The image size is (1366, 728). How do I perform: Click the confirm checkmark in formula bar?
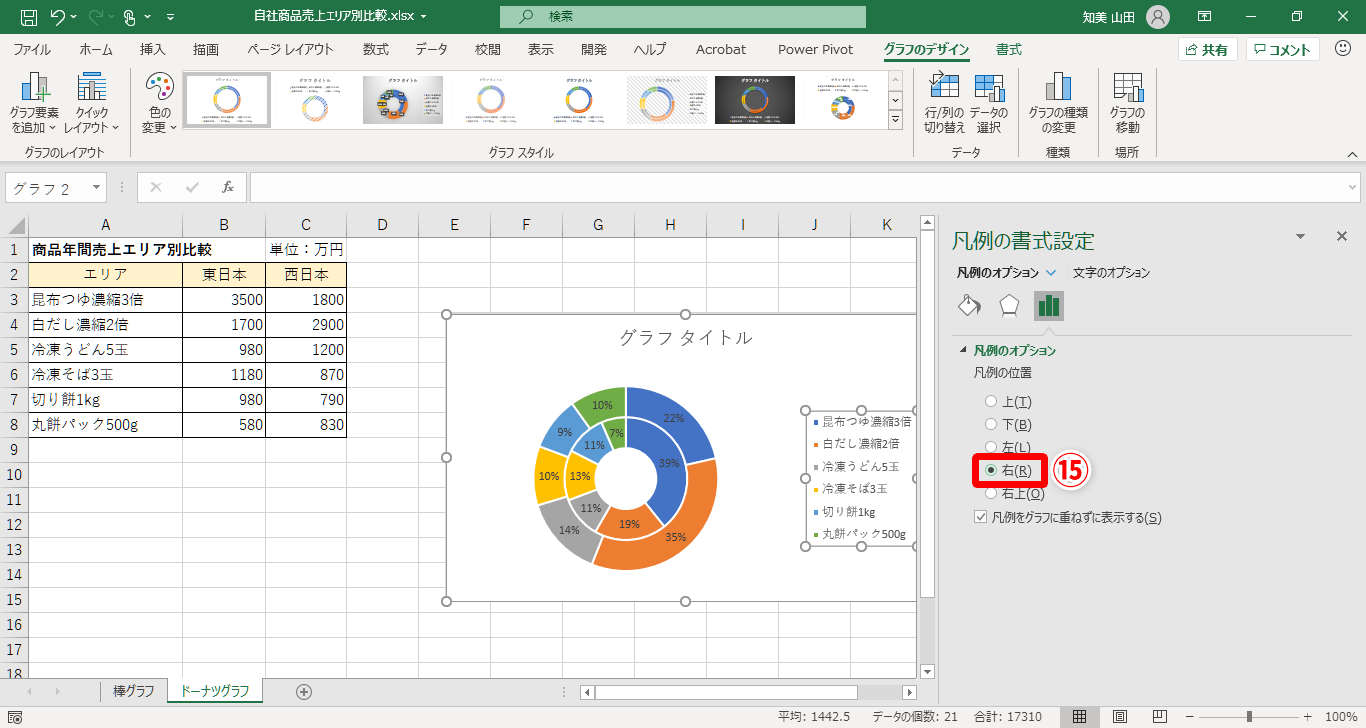(x=192, y=187)
